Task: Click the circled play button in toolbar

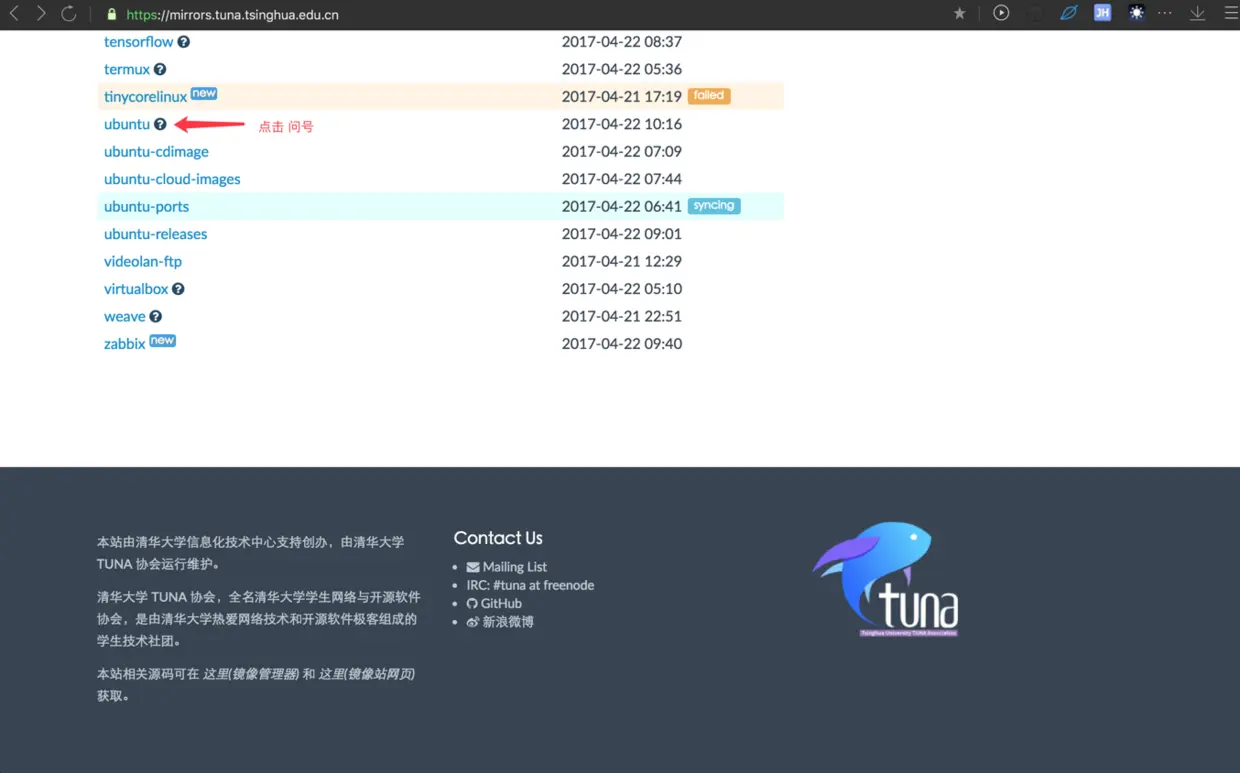Action: point(1001,13)
